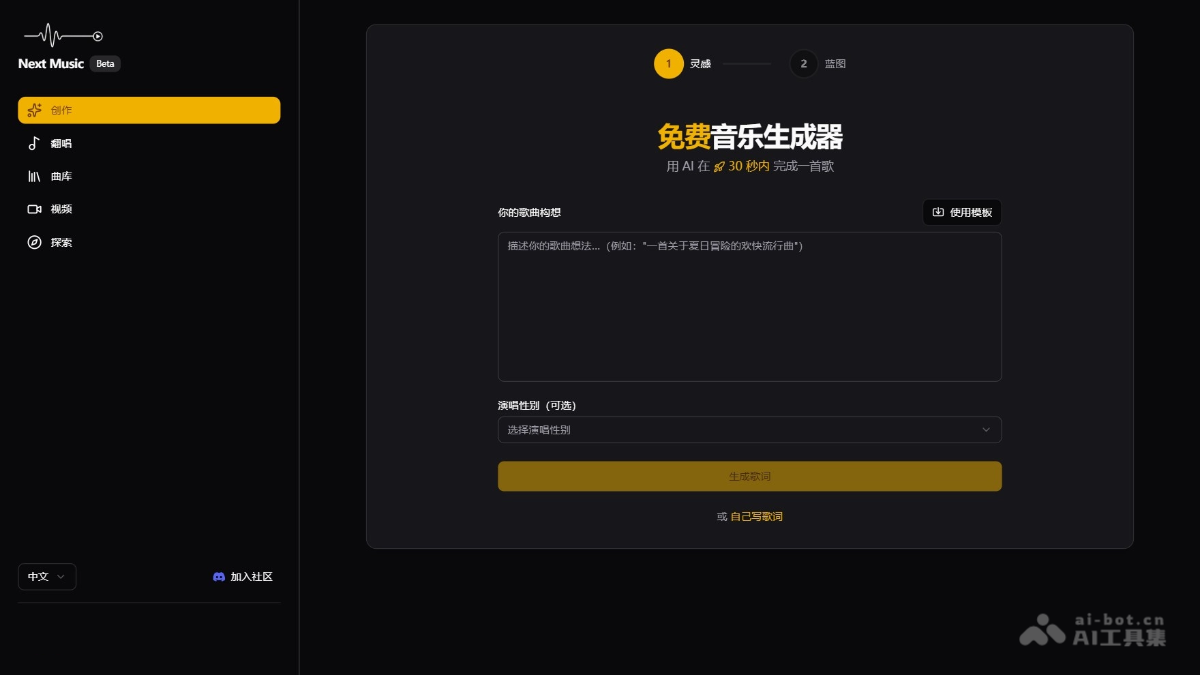Click the download icon in 使用模板
This screenshot has width=1200, height=675.
pos(938,212)
